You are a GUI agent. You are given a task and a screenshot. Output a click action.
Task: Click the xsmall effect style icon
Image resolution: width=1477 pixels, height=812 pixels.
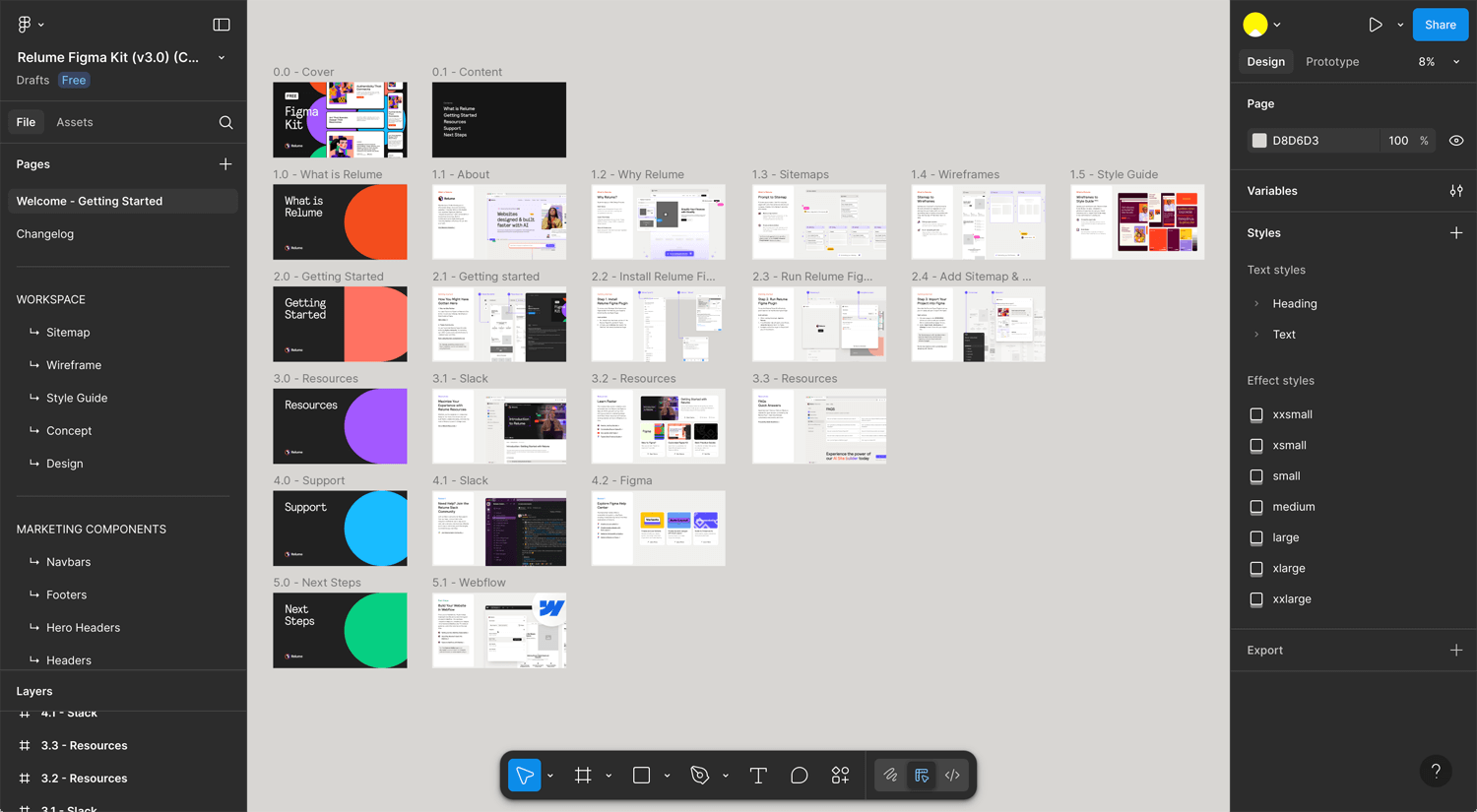click(1256, 446)
